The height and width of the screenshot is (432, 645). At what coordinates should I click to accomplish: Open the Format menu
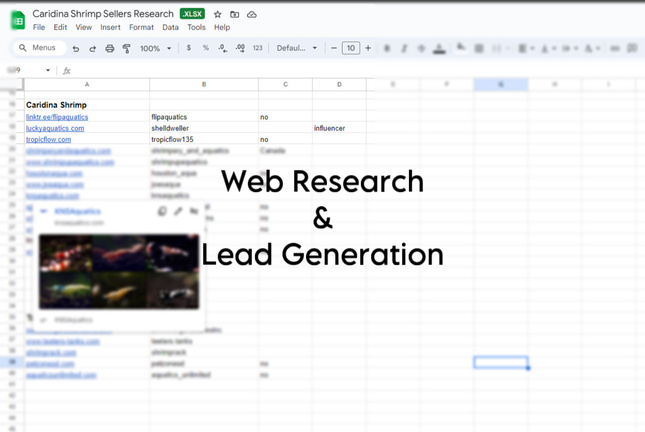[141, 27]
